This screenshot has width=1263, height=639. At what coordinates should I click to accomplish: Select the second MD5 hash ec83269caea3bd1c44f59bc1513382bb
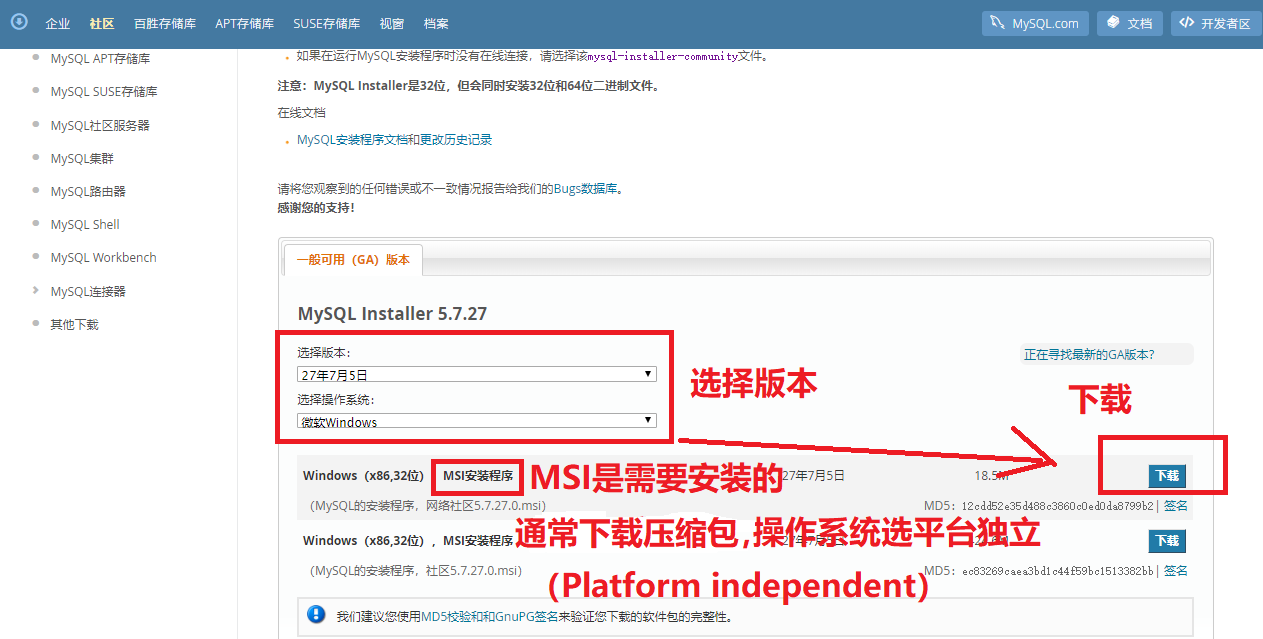[x=1058, y=570]
